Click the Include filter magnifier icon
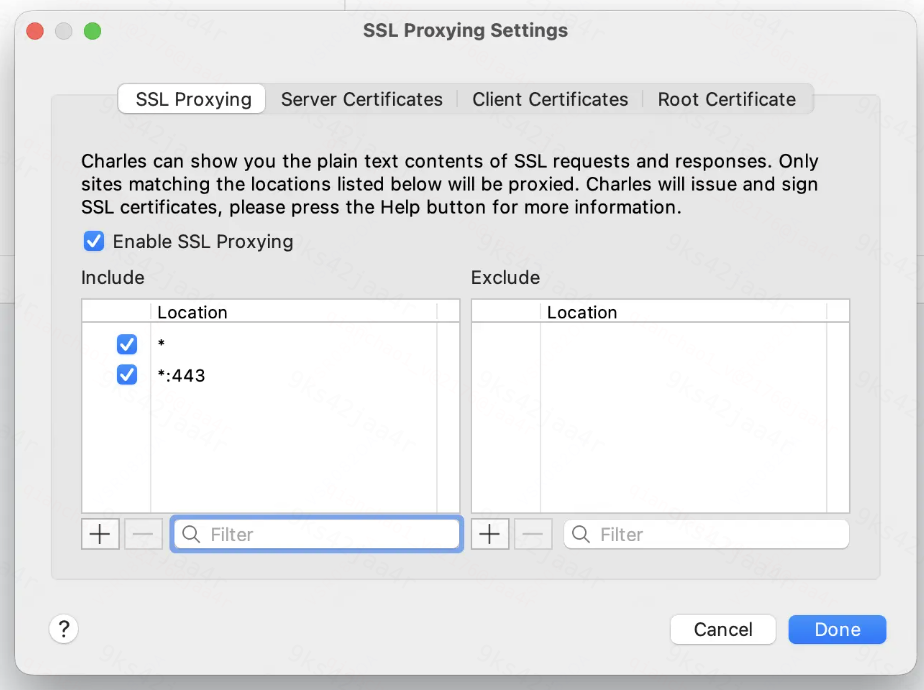This screenshot has width=924, height=690. tap(191, 534)
